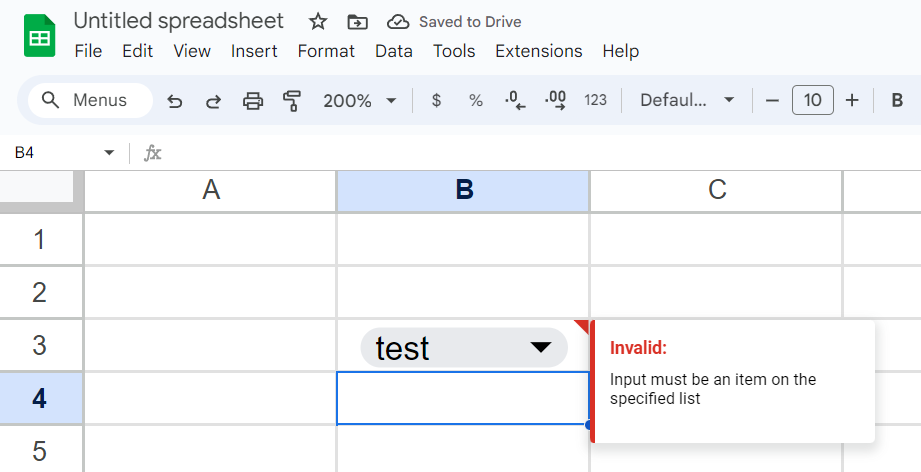Select column B header
Image resolution: width=921 pixels, height=472 pixels.
point(463,190)
